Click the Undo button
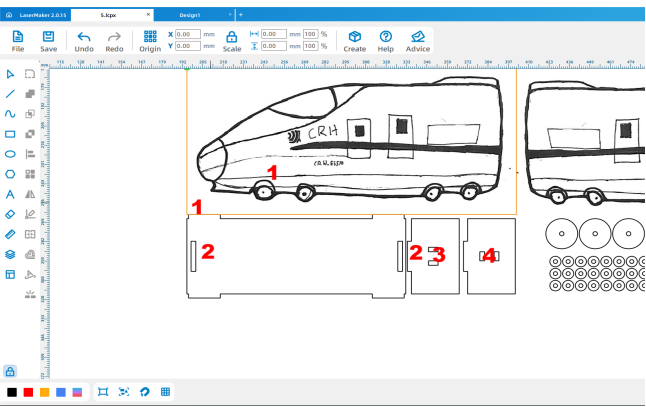Image resolution: width=646 pixels, height=407 pixels. pos(84,41)
